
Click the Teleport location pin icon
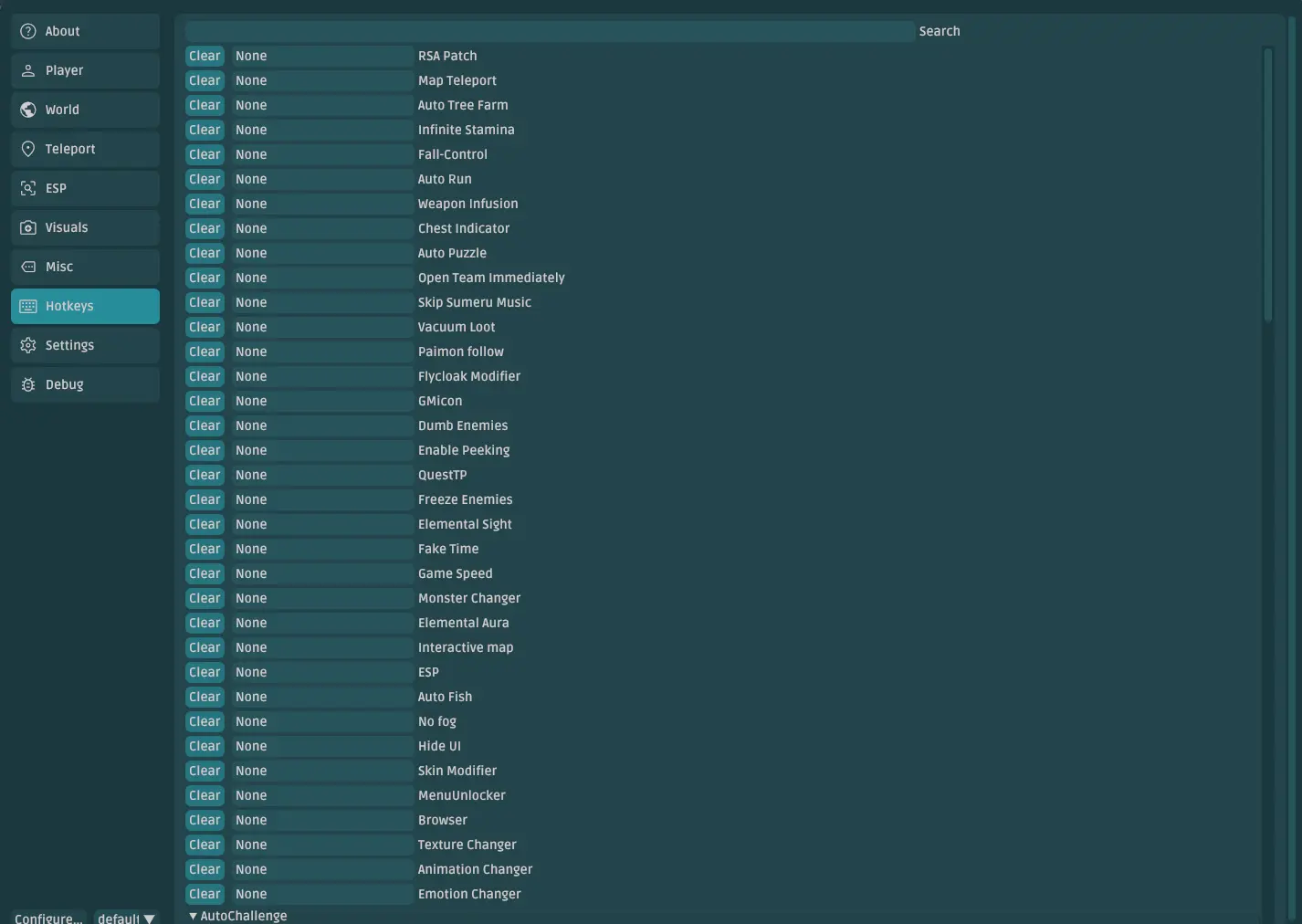28,149
